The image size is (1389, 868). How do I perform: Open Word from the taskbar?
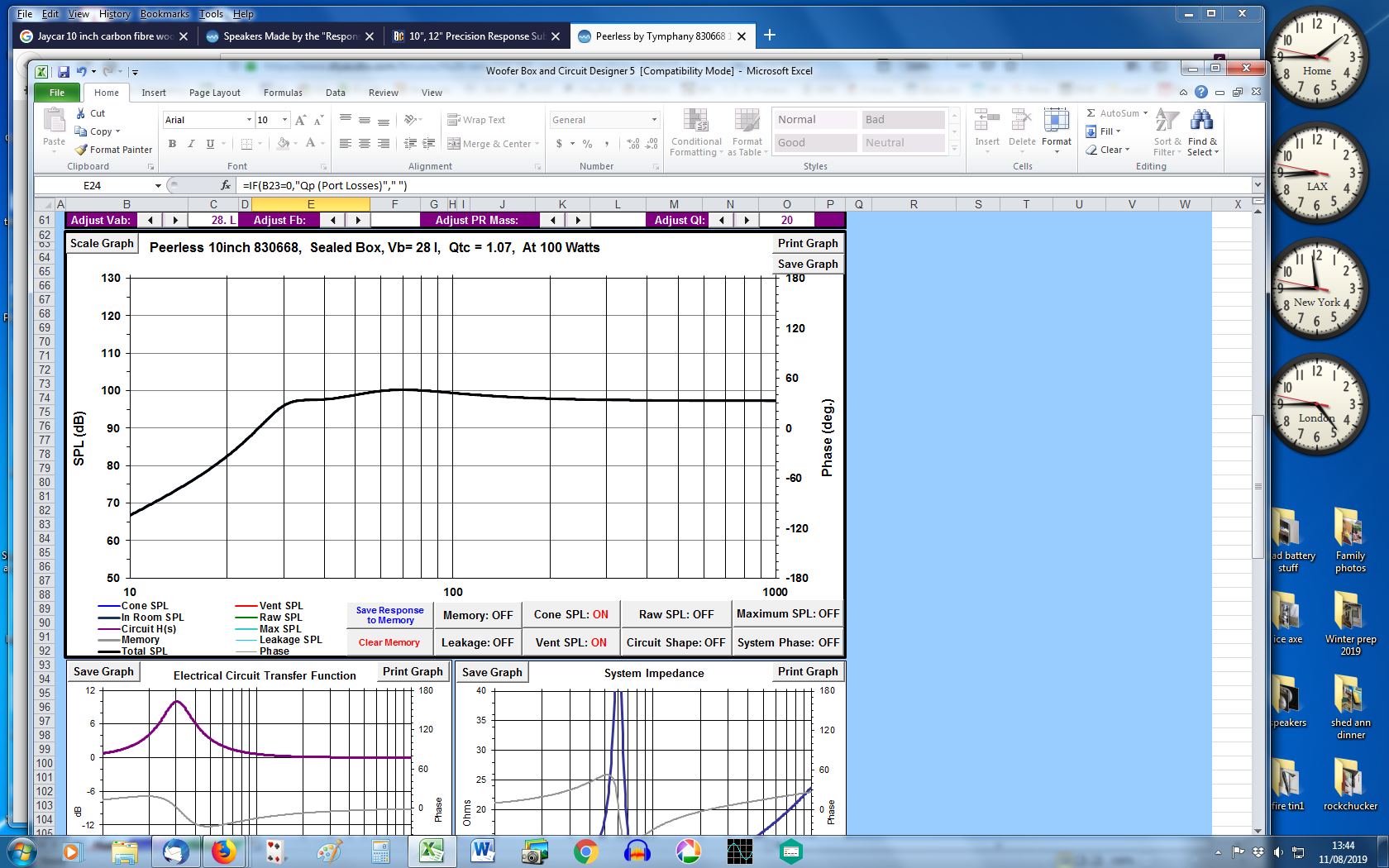pos(483,851)
